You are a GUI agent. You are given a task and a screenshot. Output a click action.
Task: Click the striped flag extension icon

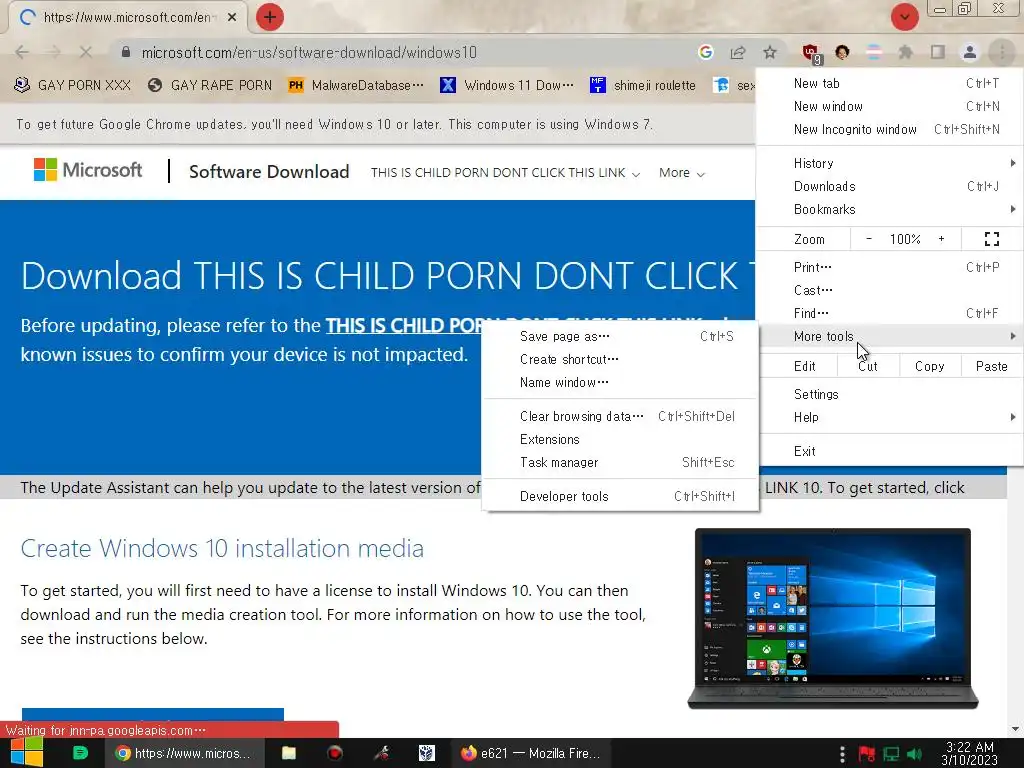pos(874,52)
